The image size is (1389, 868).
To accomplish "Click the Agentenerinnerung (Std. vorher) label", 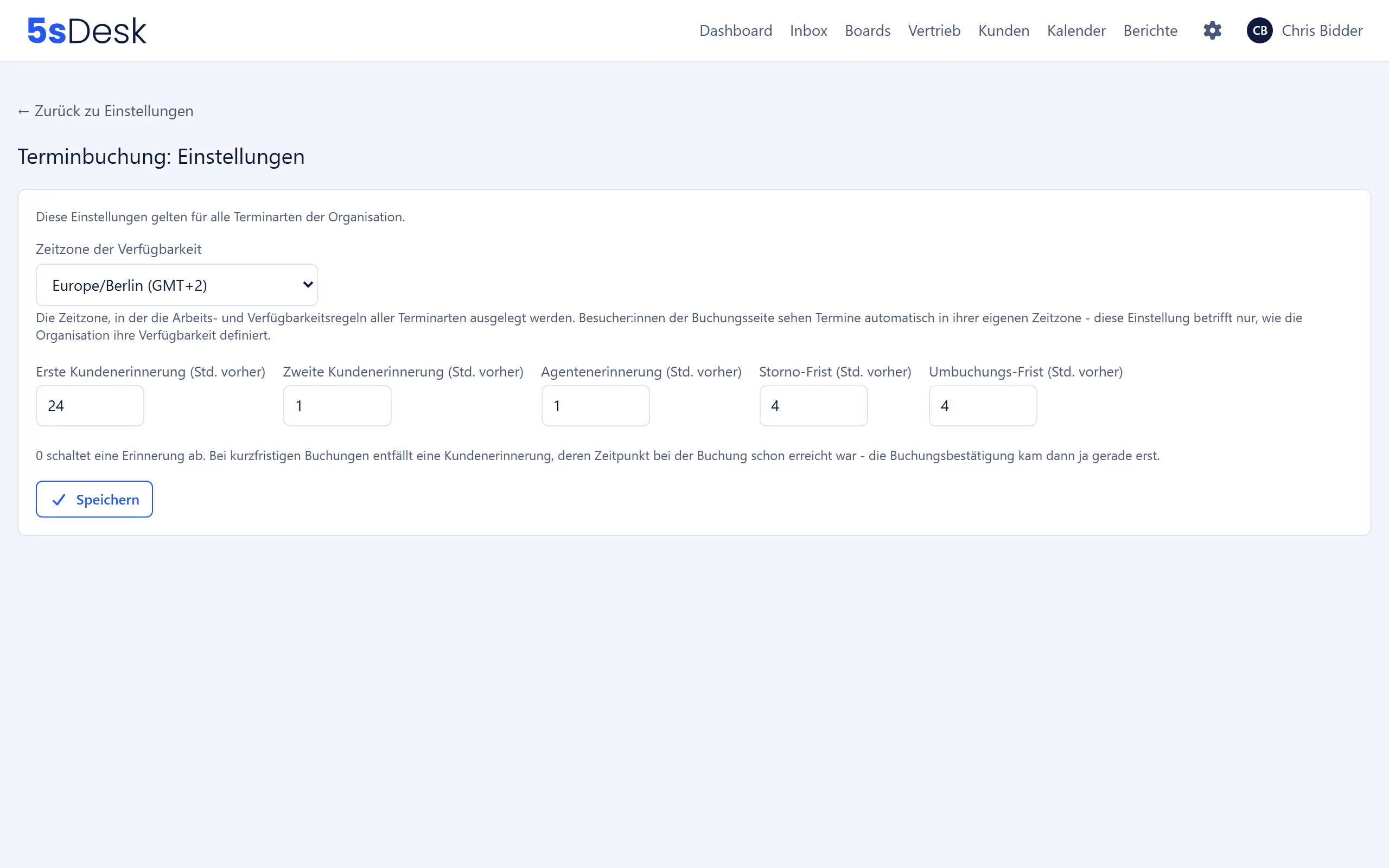I will click(x=641, y=372).
